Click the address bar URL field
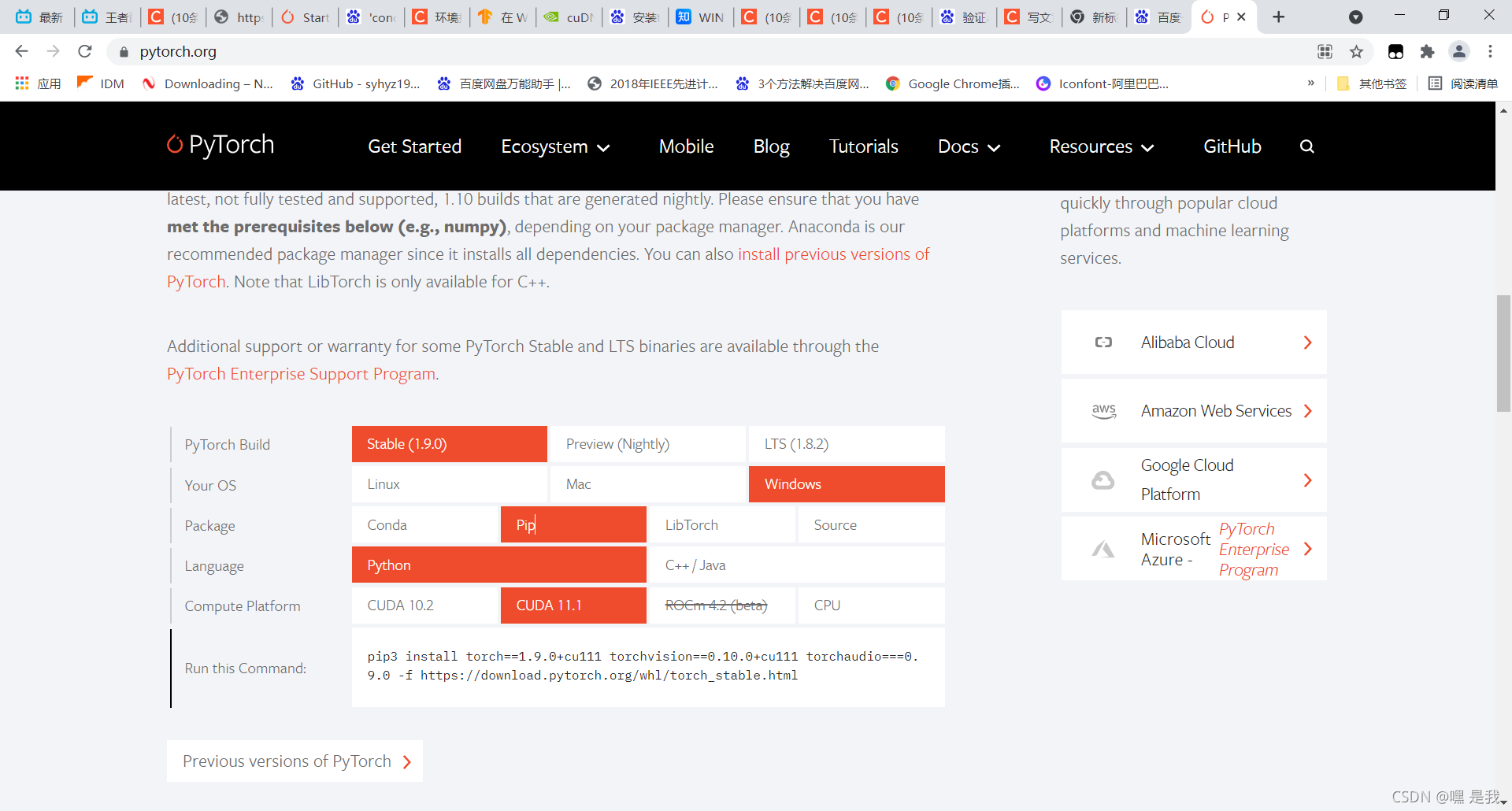1512x811 pixels. 709,51
